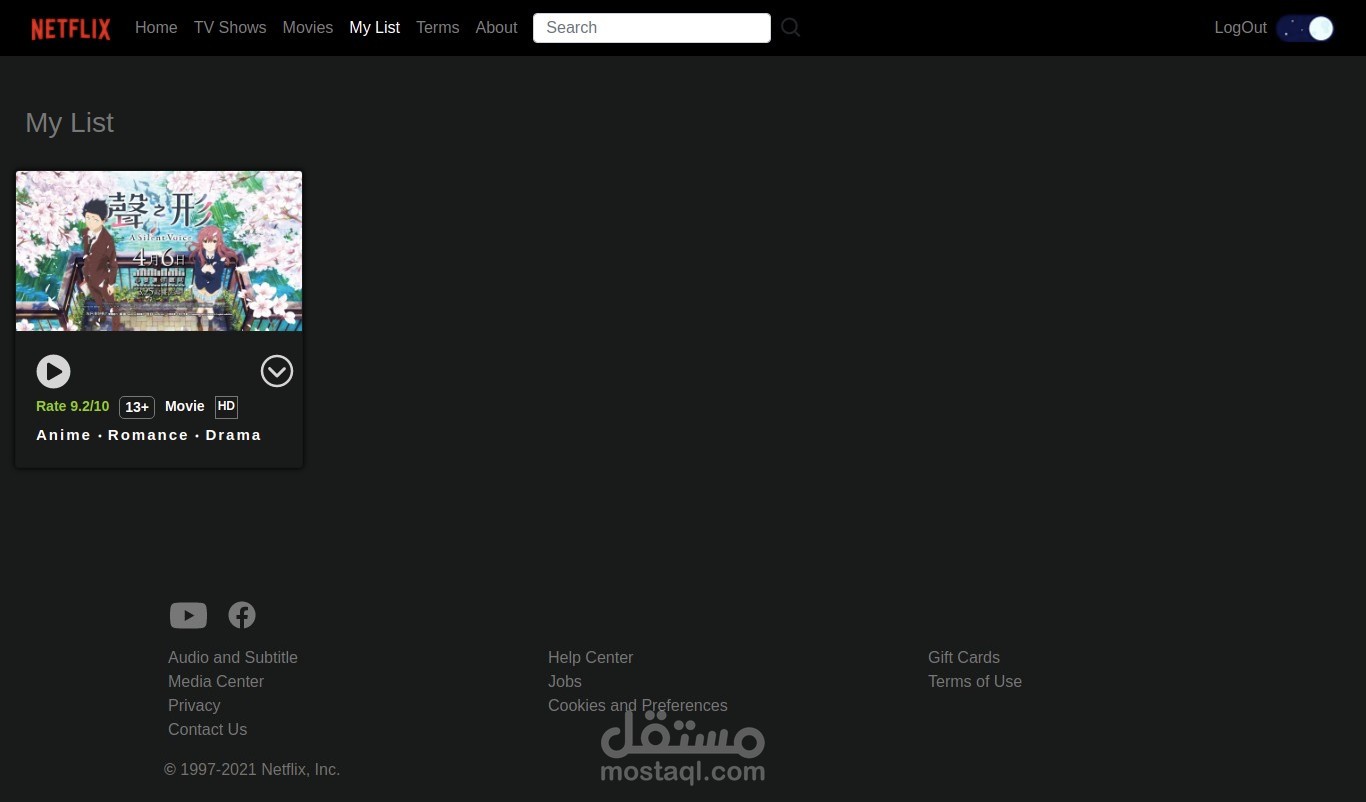The width and height of the screenshot is (1366, 802).
Task: Open the YouTube social icon
Action: coord(188,615)
